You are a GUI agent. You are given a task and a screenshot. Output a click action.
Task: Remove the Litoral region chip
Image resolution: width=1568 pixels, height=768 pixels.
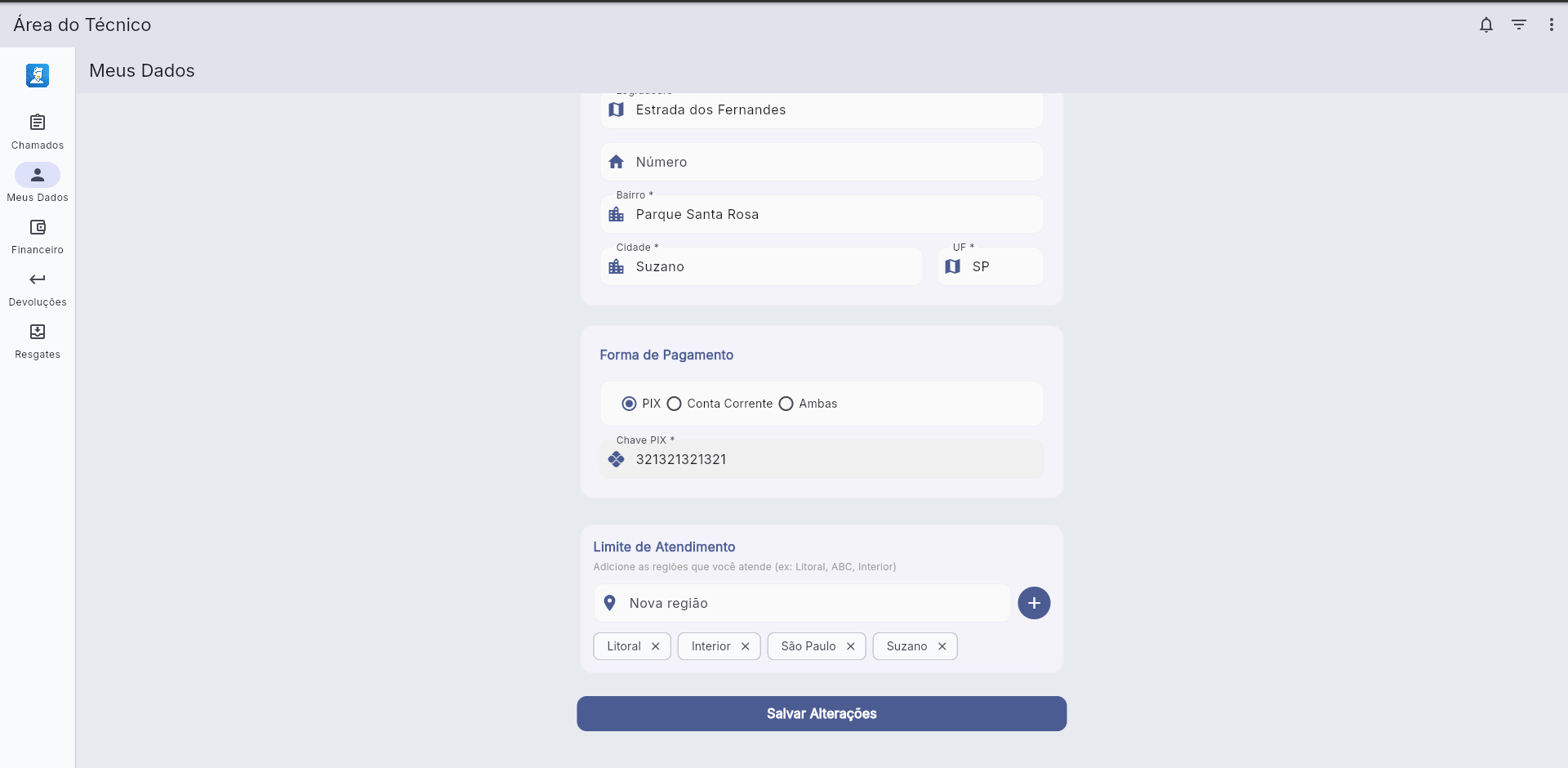point(655,646)
